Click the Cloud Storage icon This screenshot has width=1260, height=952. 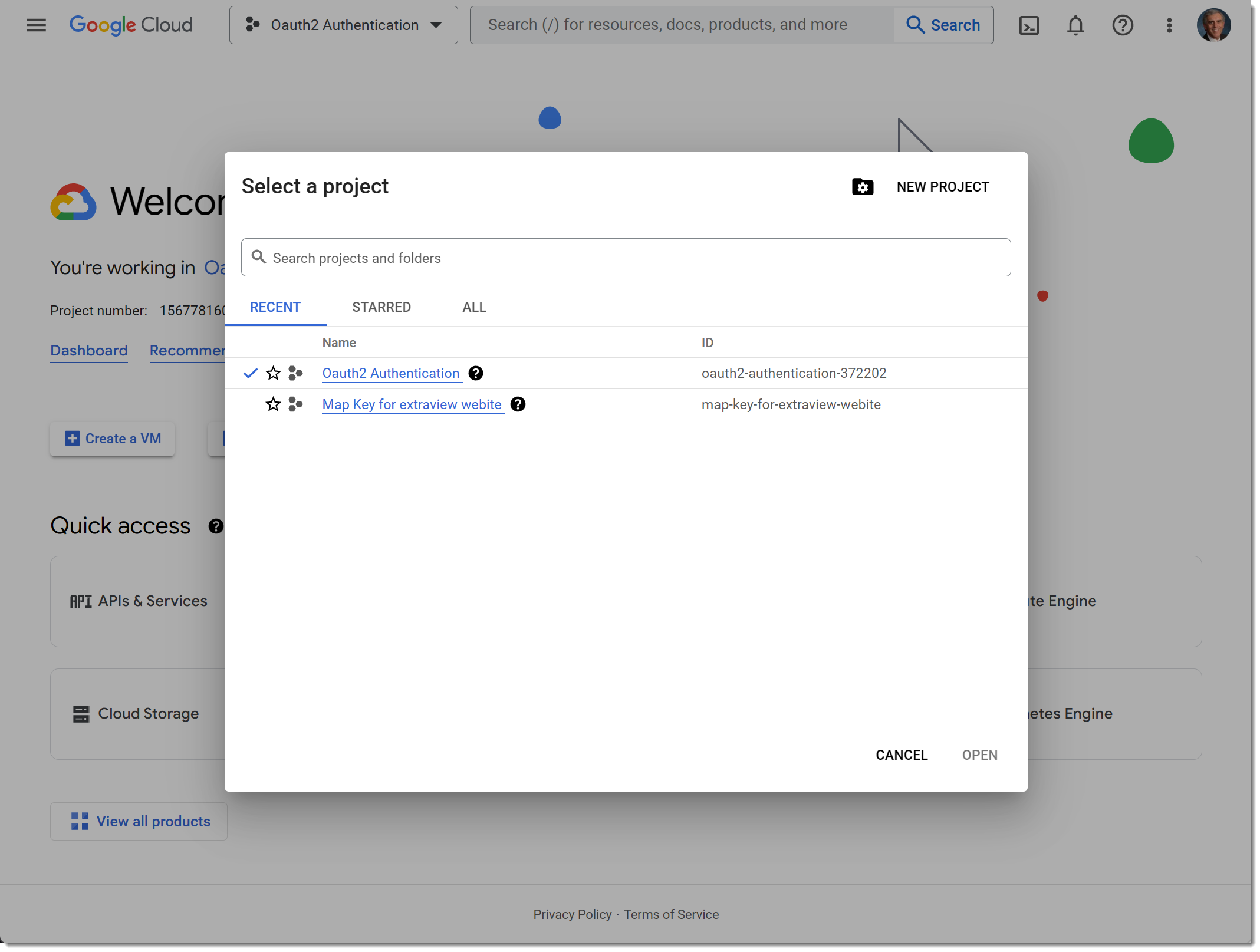point(81,714)
